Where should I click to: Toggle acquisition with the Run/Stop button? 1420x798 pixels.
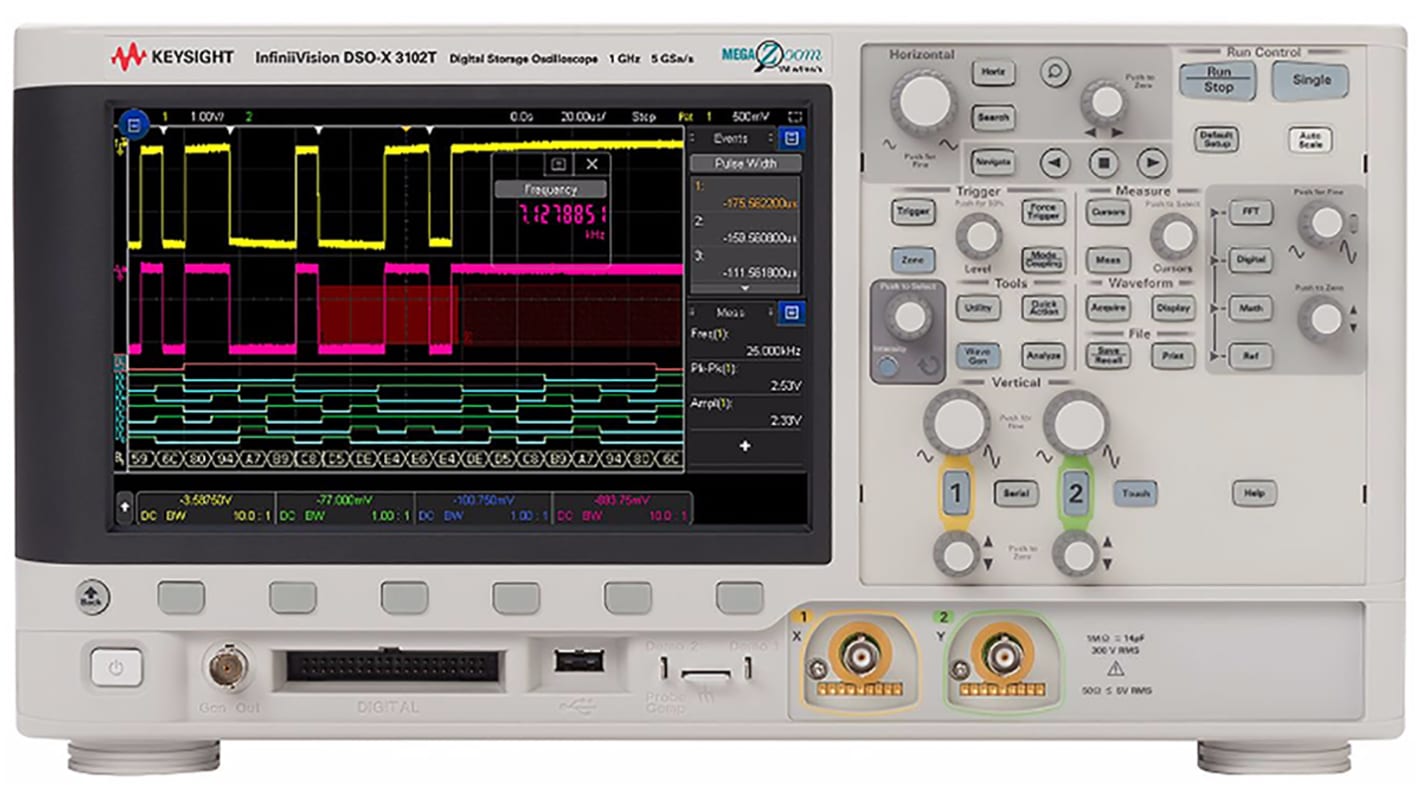click(1216, 79)
